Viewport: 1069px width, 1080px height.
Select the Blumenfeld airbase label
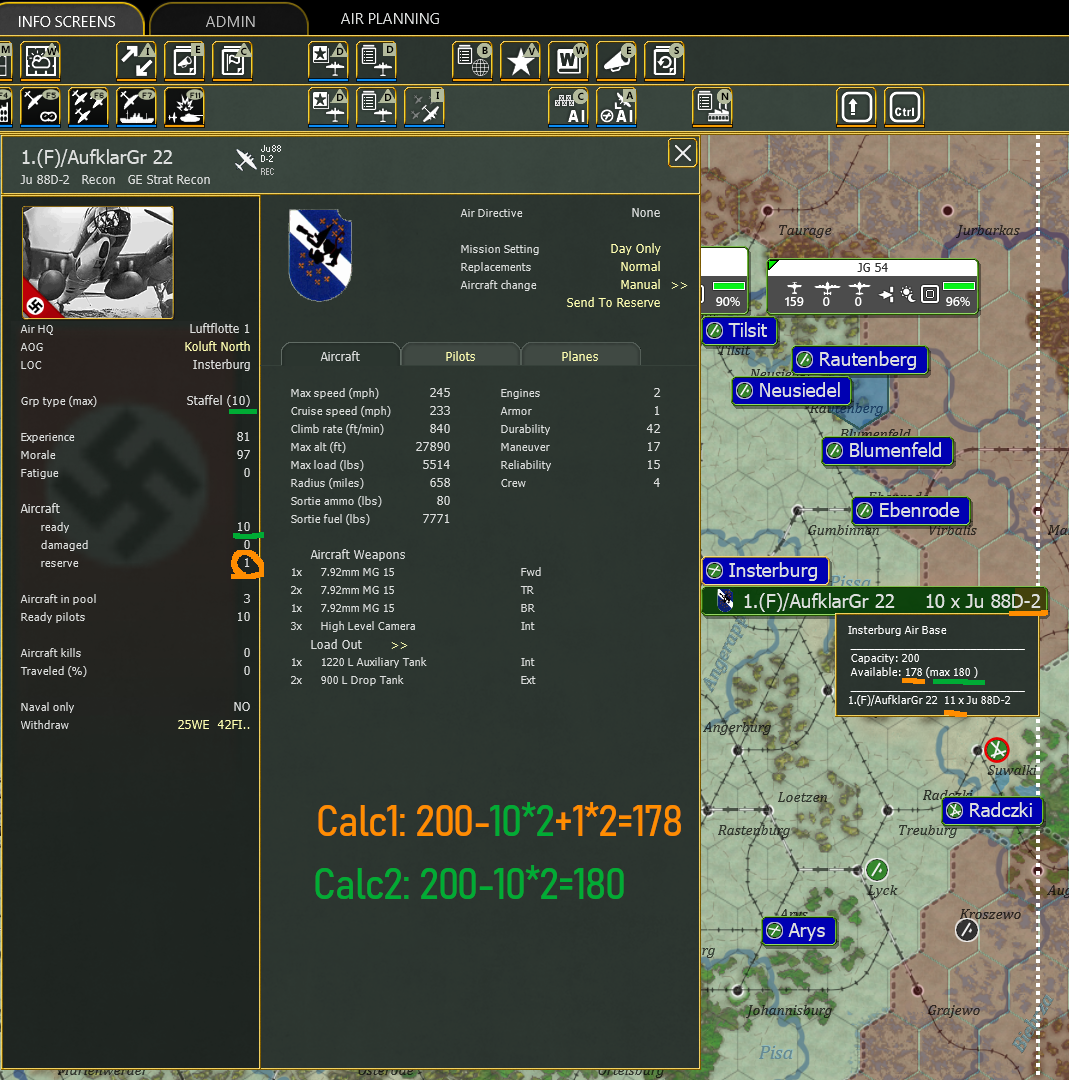click(x=888, y=450)
